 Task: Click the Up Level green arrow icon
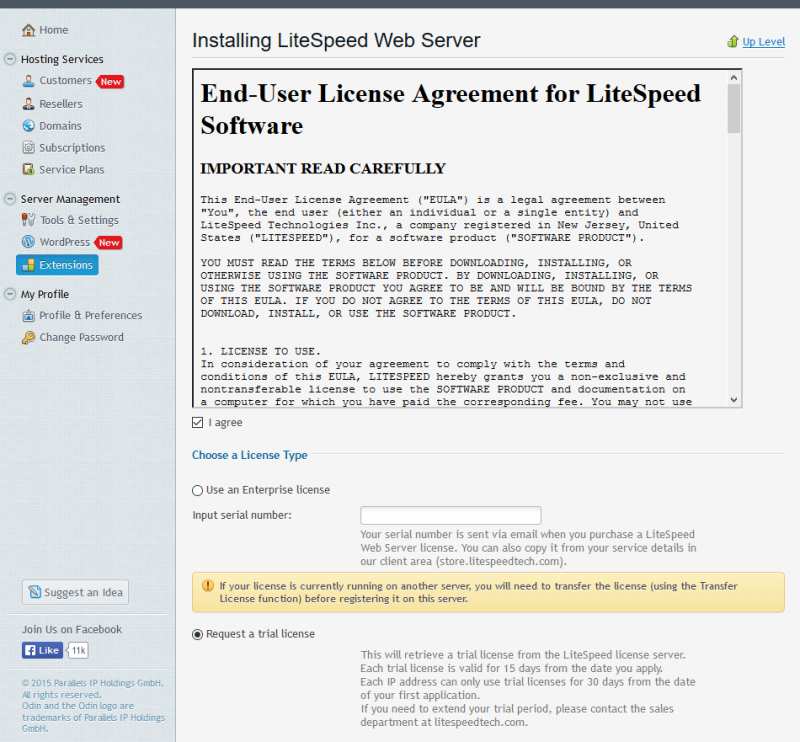pos(733,41)
